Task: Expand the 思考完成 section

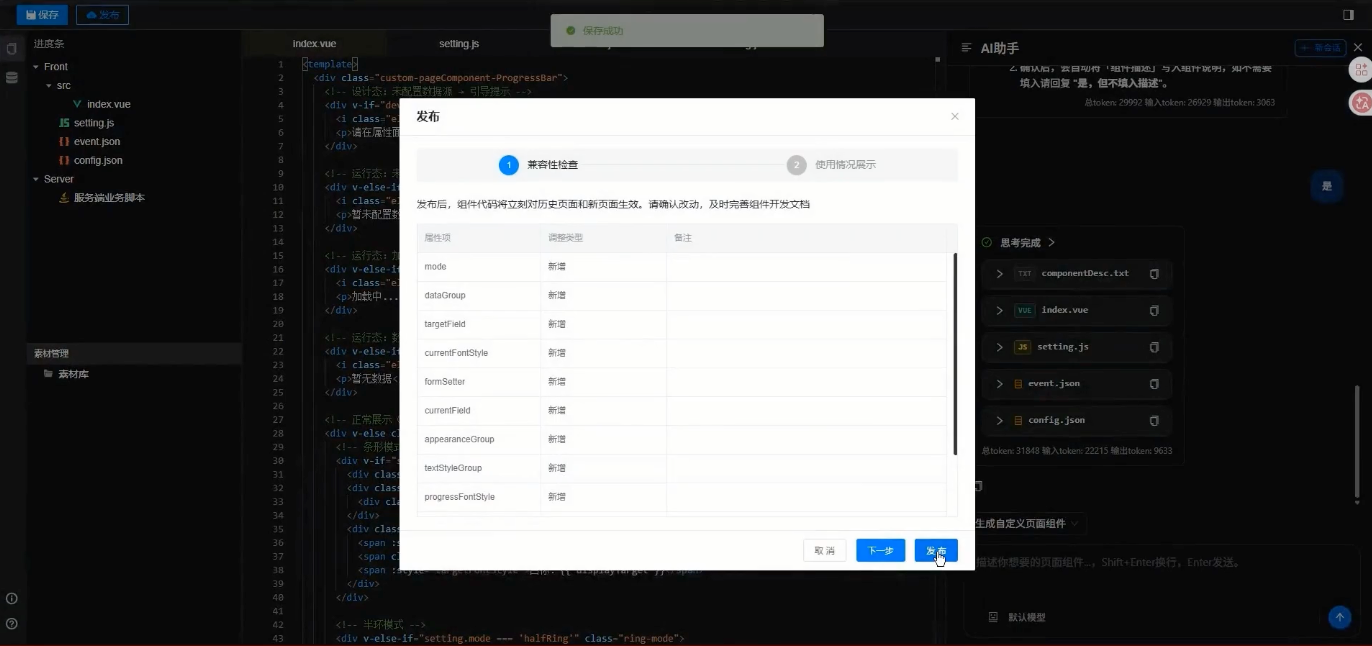Action: click(x=1051, y=243)
